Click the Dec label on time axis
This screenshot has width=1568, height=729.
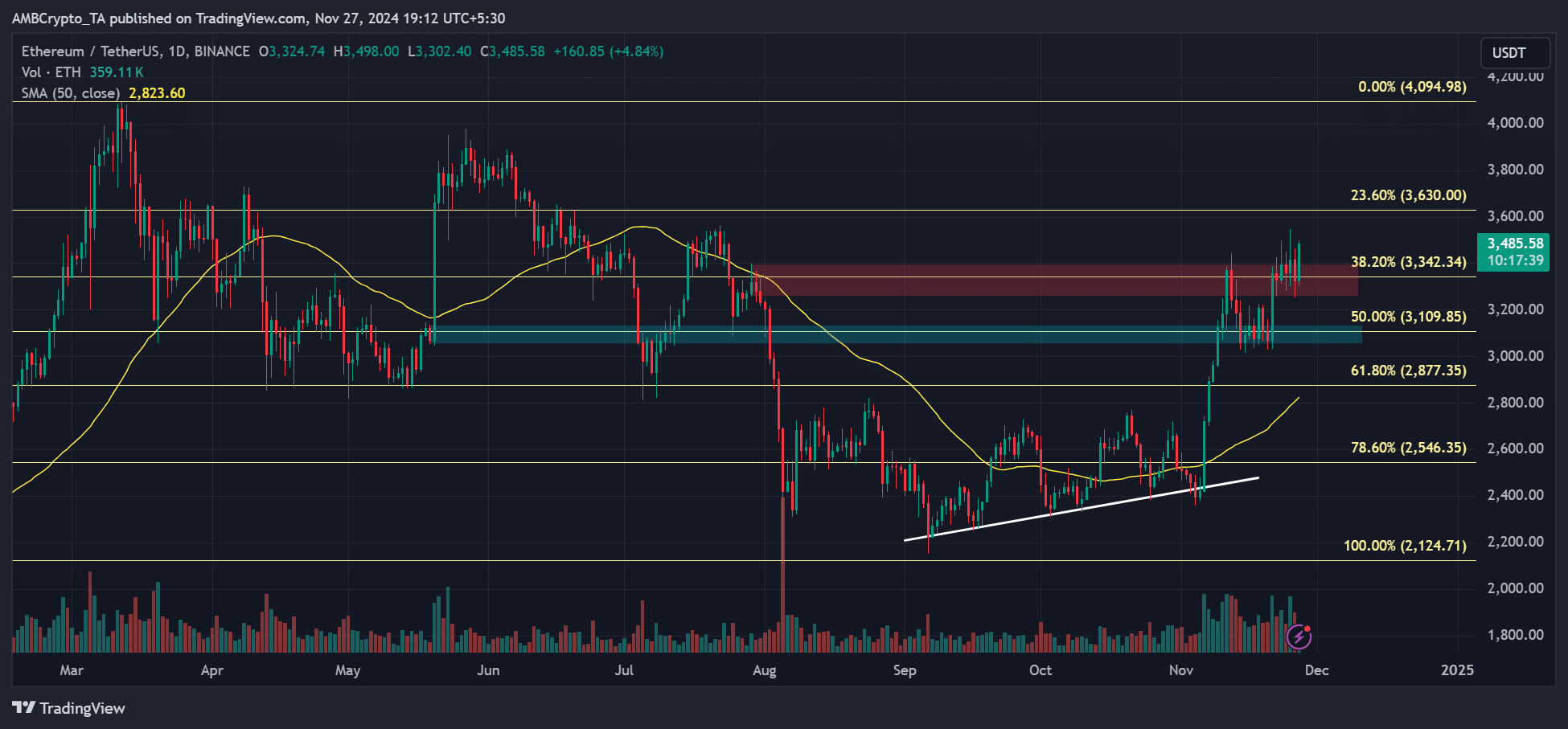[x=1316, y=670]
